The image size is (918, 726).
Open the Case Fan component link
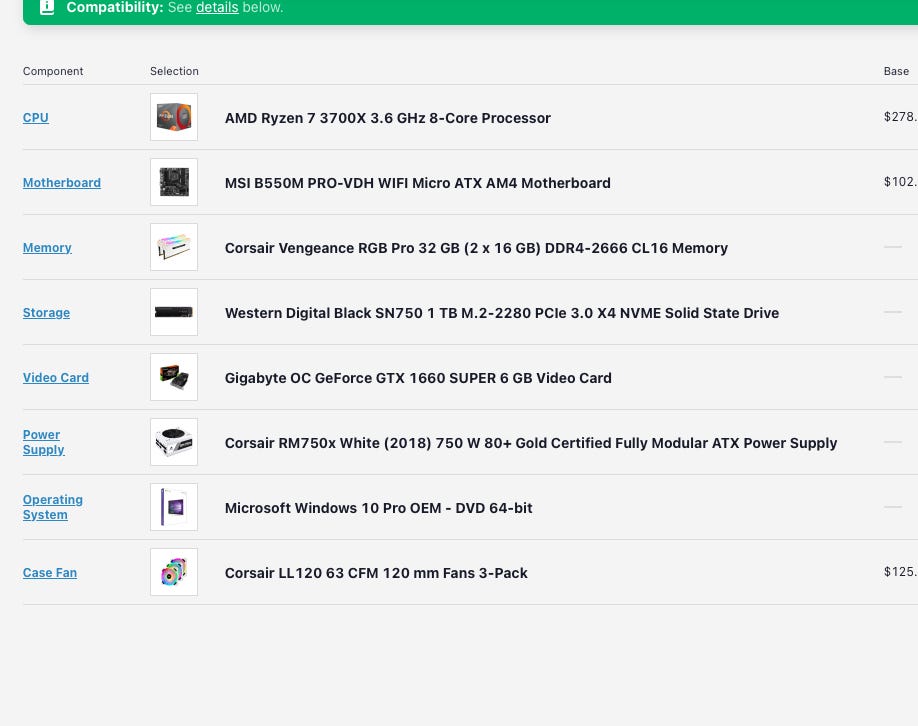click(50, 573)
